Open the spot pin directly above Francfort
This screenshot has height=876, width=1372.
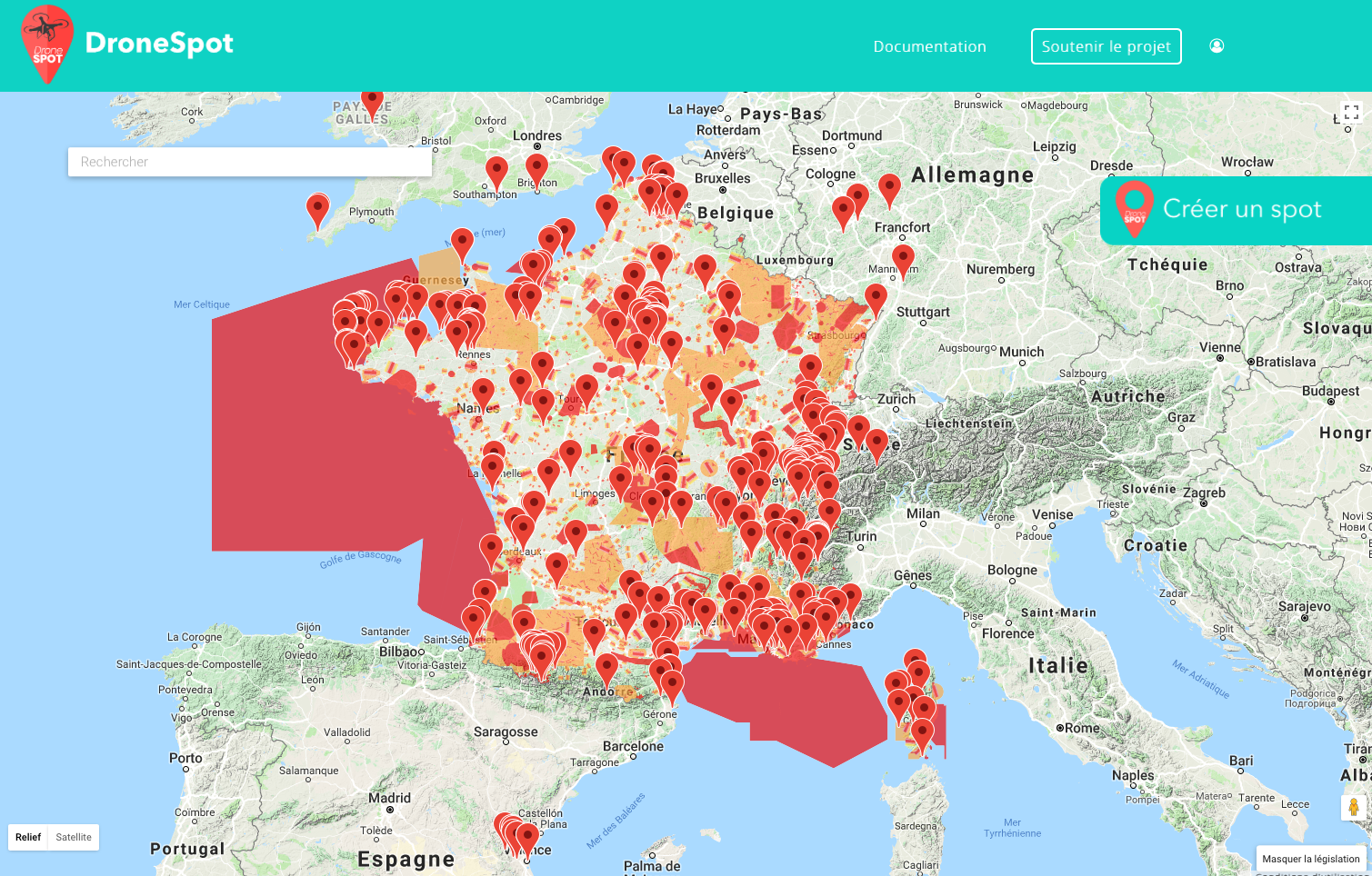point(889,191)
